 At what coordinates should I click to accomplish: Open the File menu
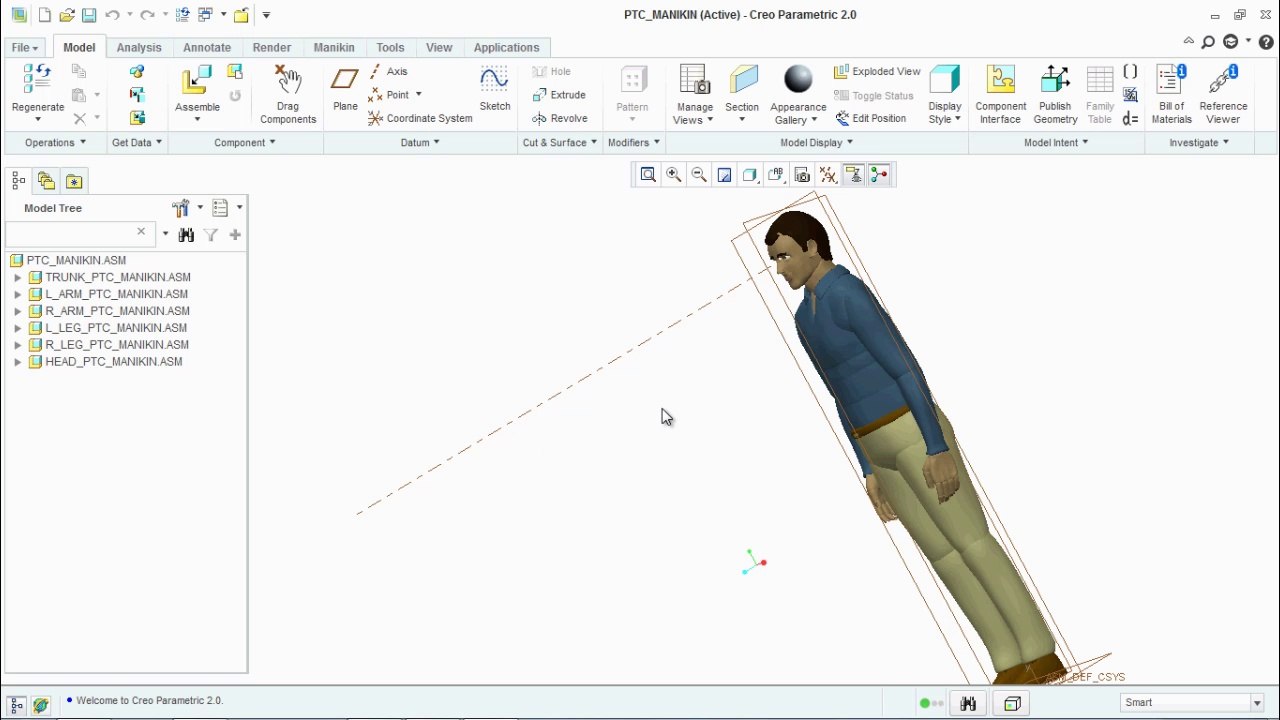(x=24, y=47)
